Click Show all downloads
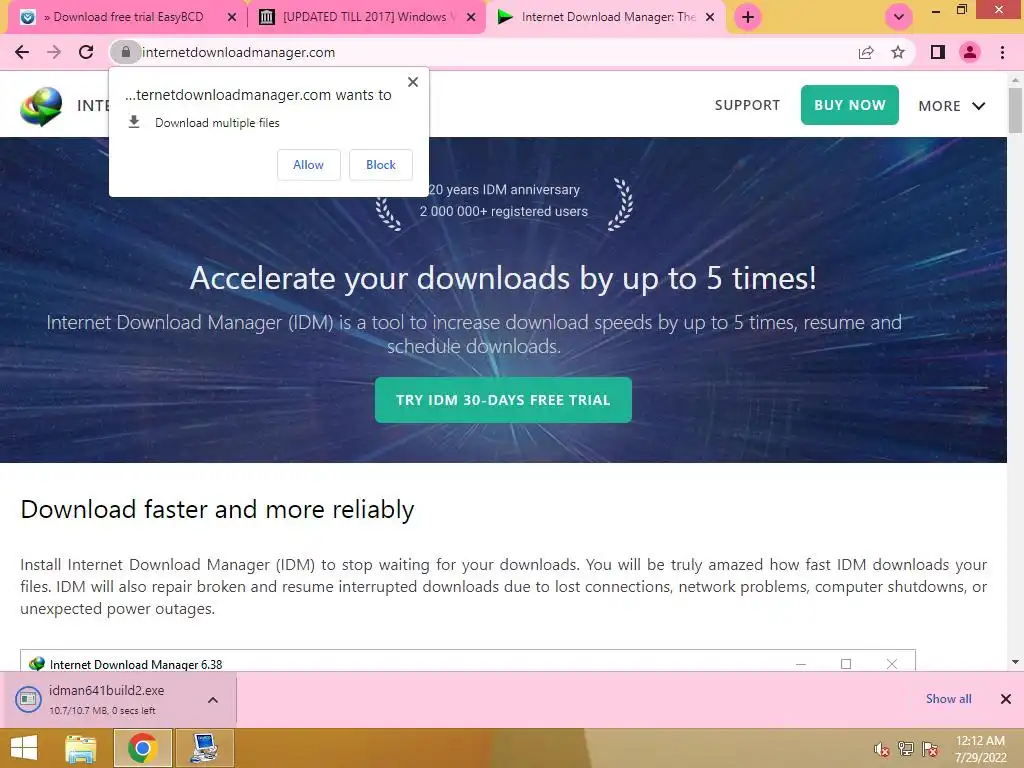 tap(948, 699)
